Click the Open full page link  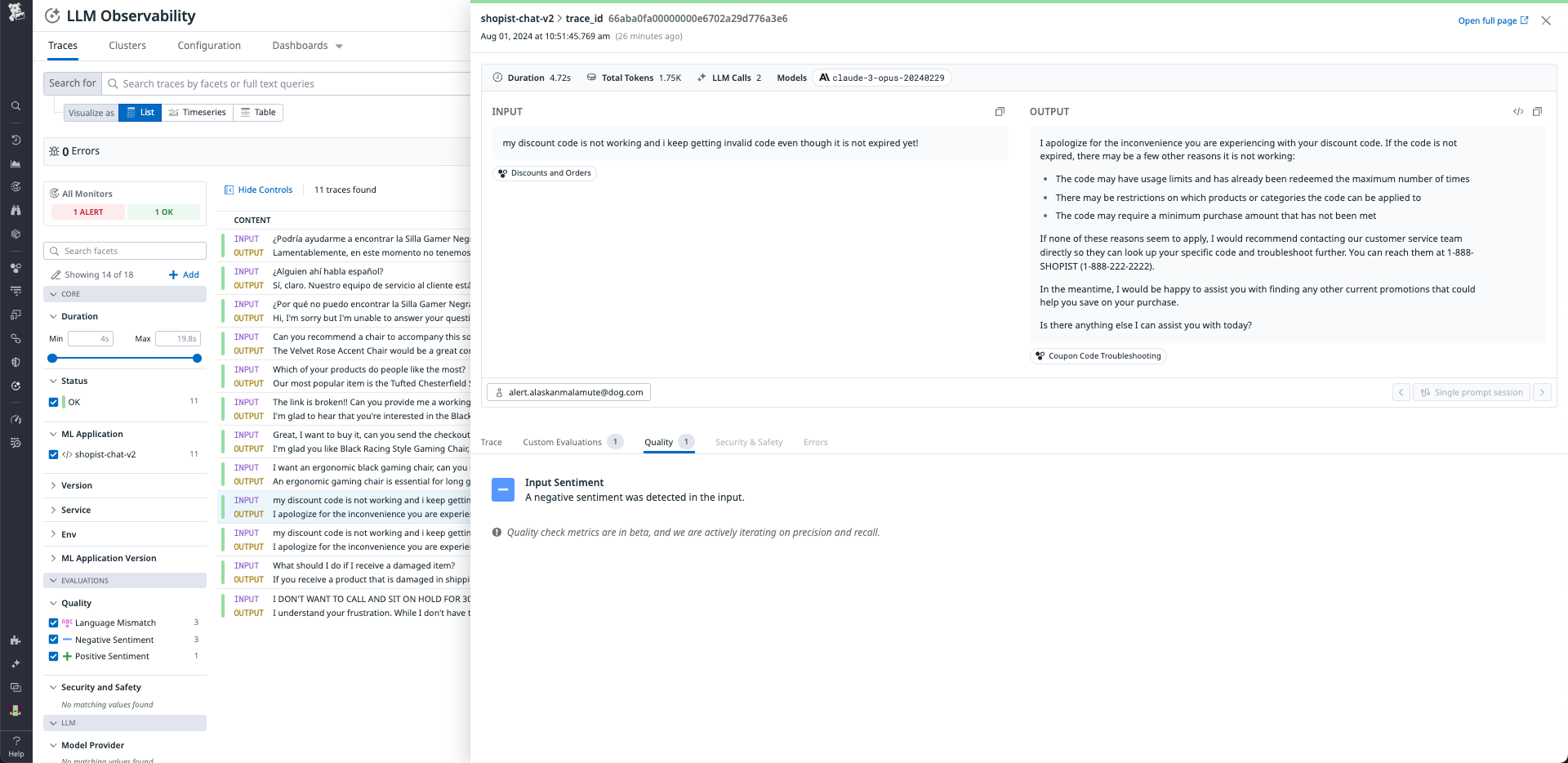click(1491, 20)
